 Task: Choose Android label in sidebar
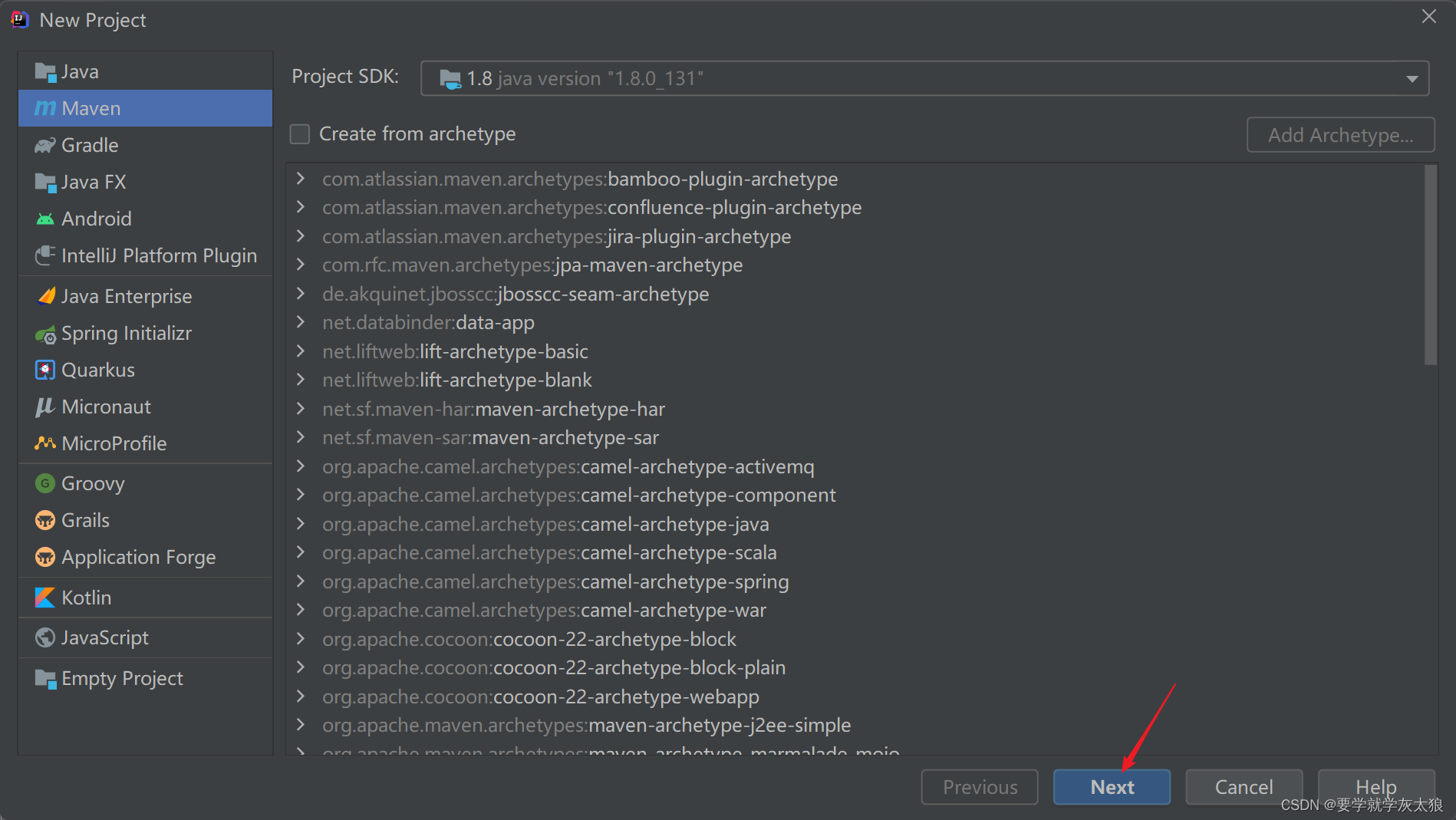[97, 219]
